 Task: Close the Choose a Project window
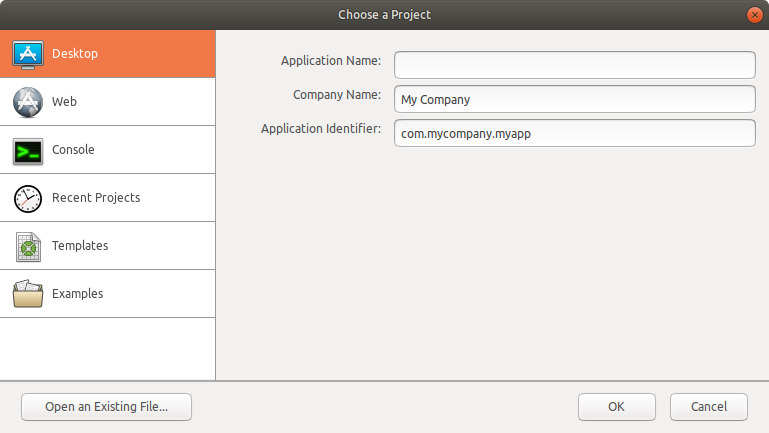pyautogui.click(x=754, y=15)
